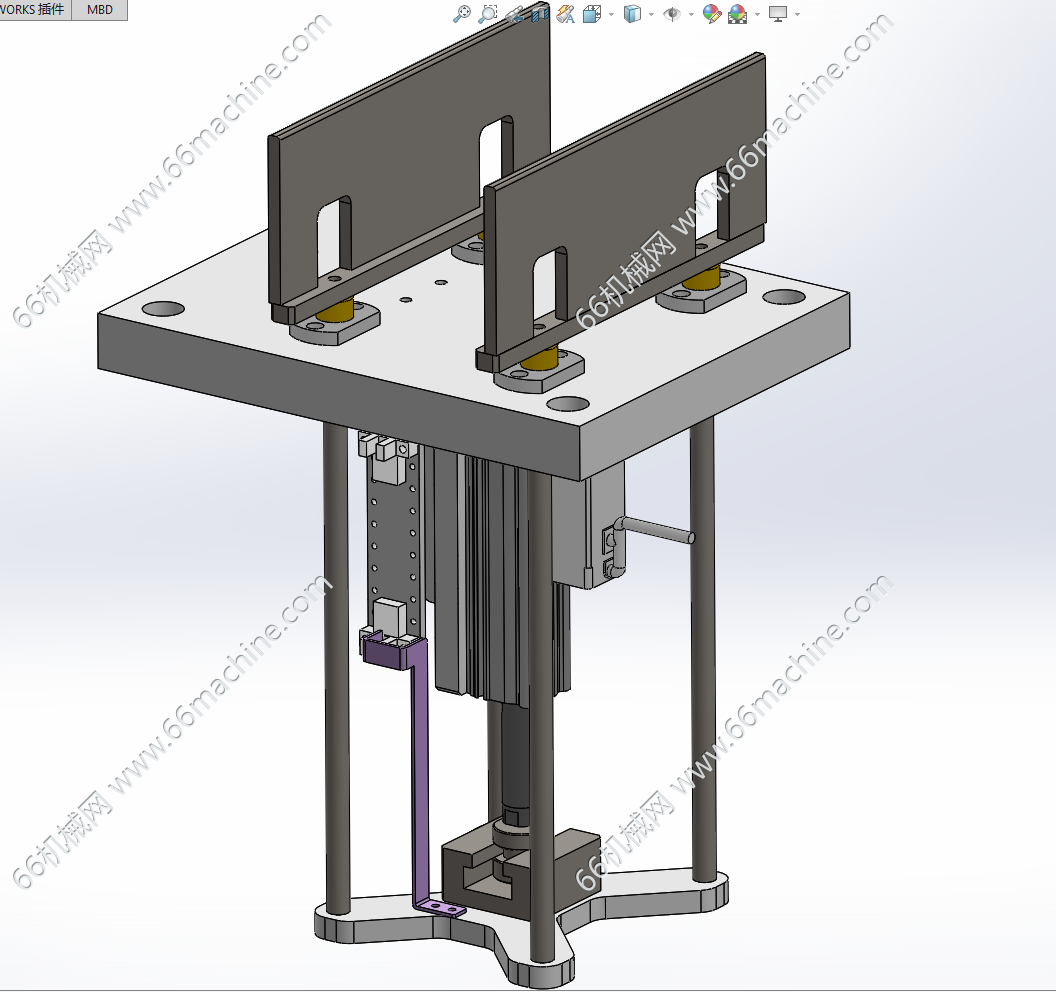Click the View Orientation cube icon
The image size is (1056, 992).
pyautogui.click(x=592, y=13)
